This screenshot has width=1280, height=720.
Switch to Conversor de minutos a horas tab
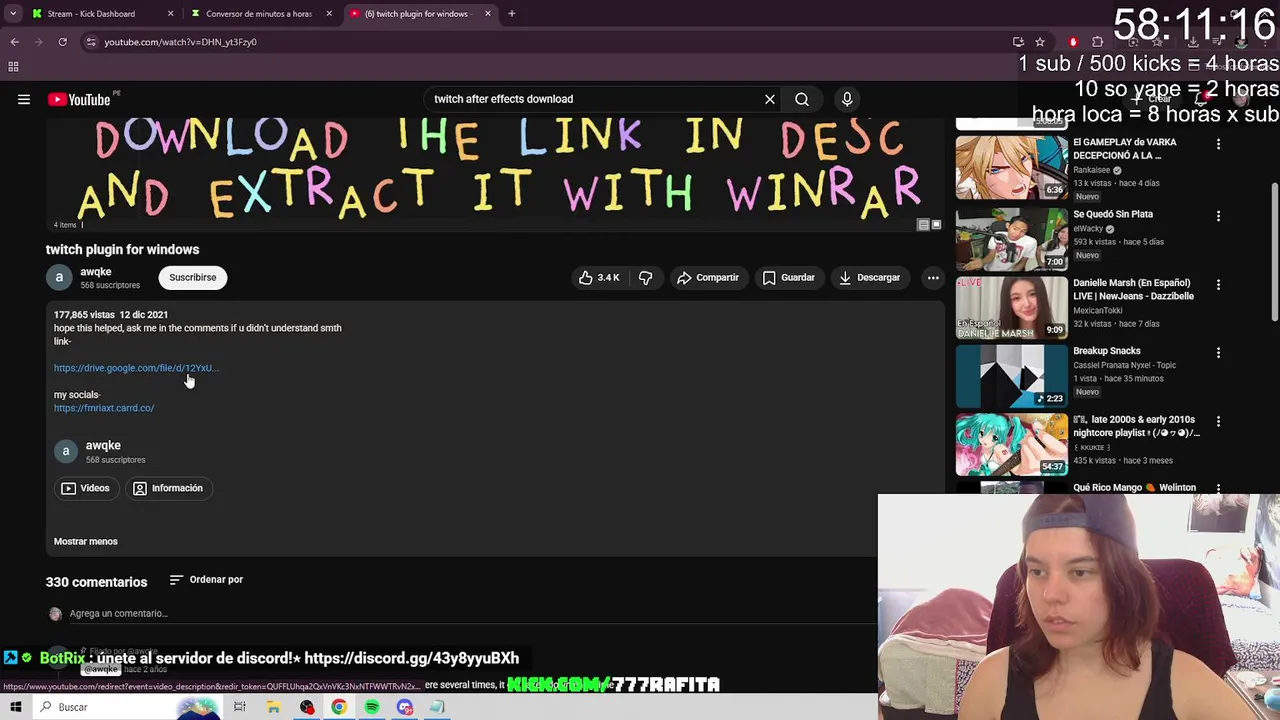coord(258,14)
